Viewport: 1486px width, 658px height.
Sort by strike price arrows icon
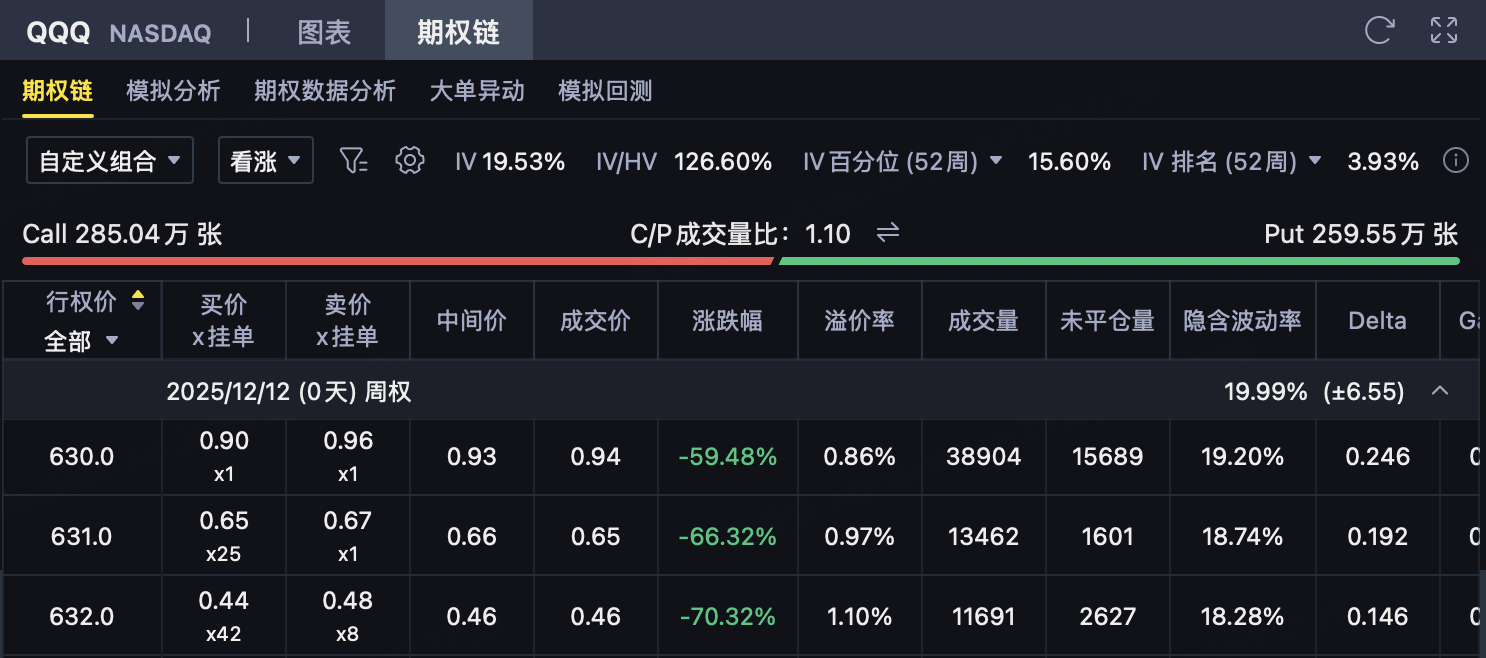(138, 300)
